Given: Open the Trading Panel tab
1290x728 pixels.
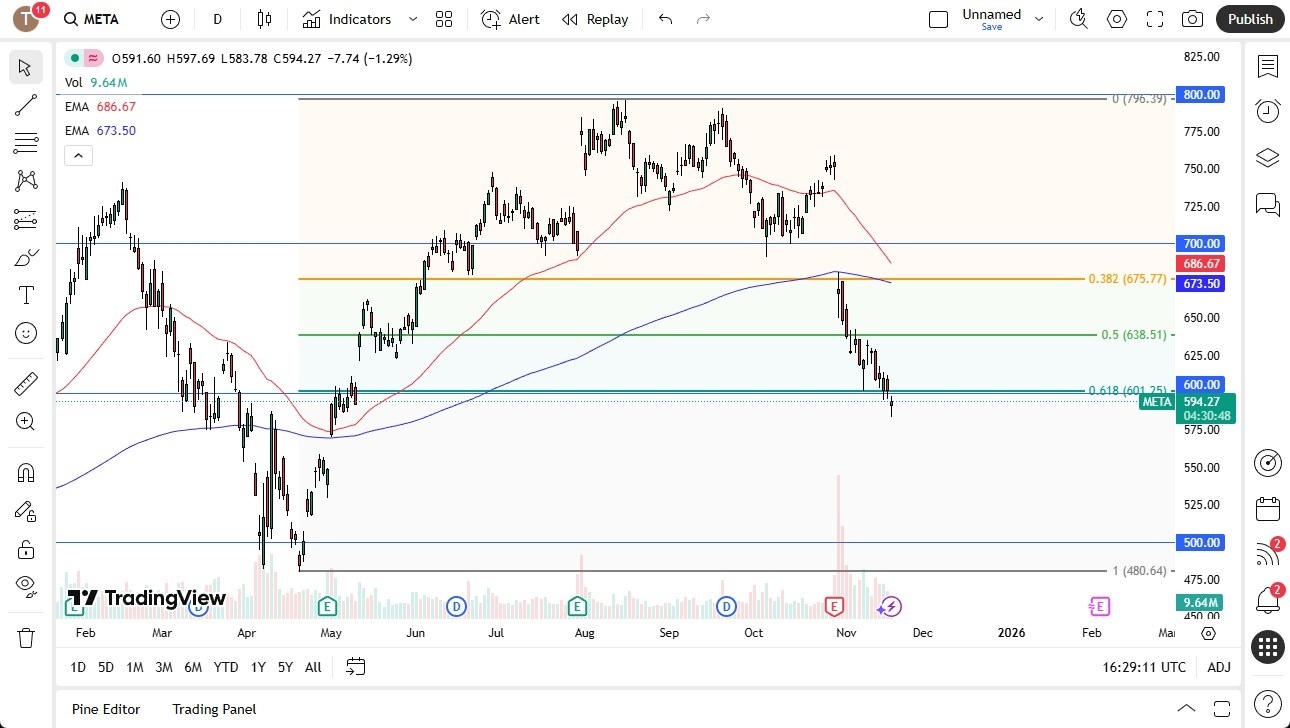Looking at the screenshot, I should (214, 709).
